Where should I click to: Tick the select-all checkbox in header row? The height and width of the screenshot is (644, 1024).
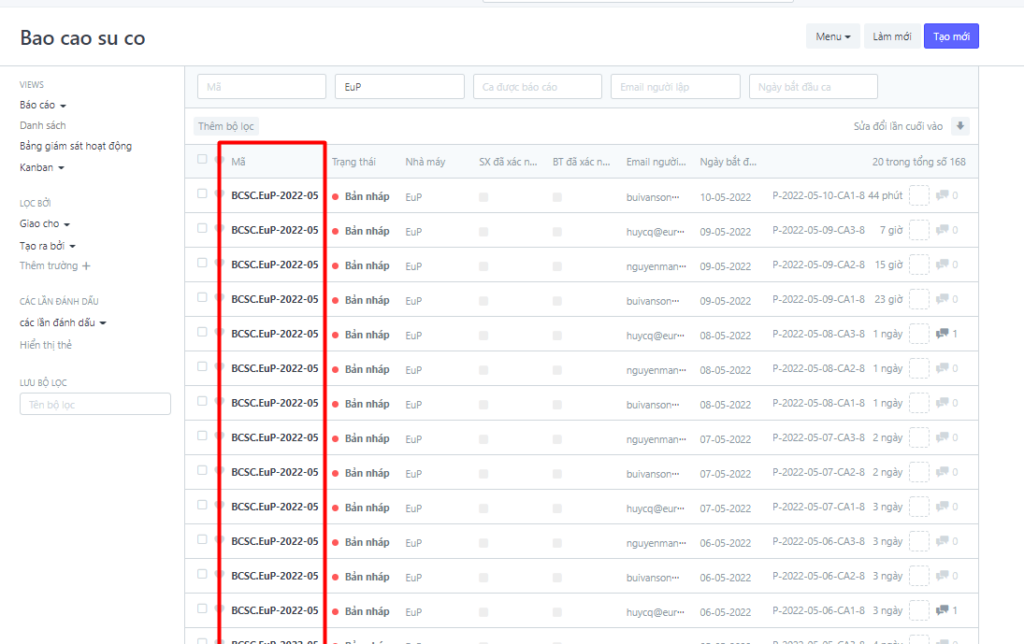click(203, 160)
